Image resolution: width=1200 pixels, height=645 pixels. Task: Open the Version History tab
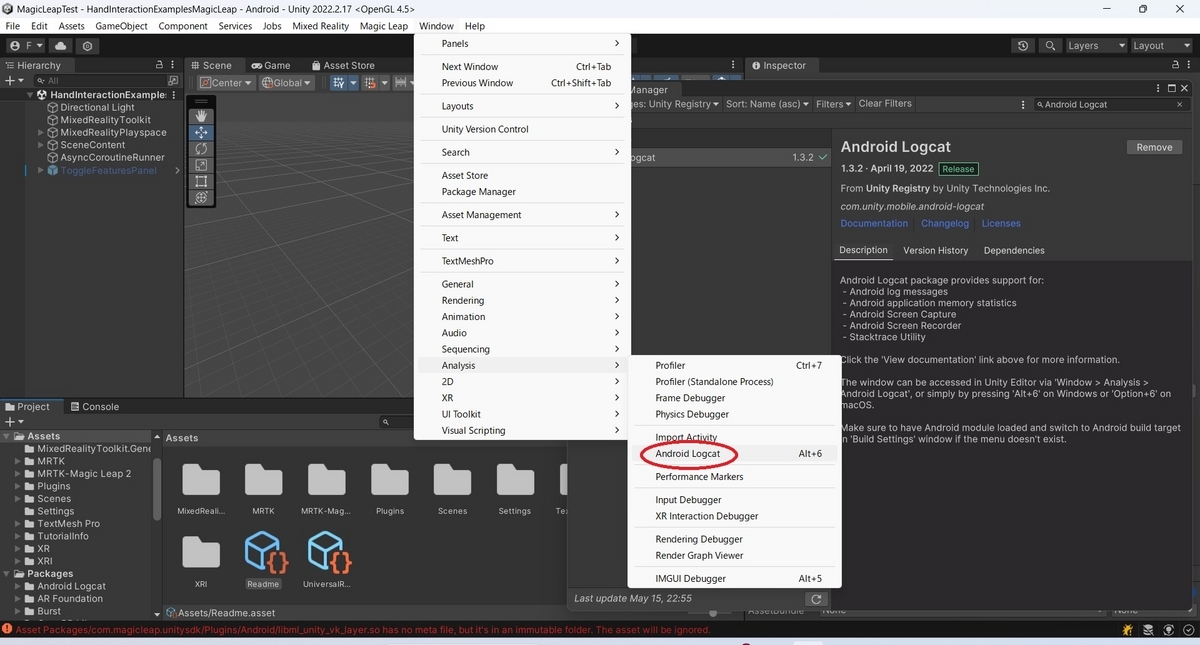click(935, 250)
